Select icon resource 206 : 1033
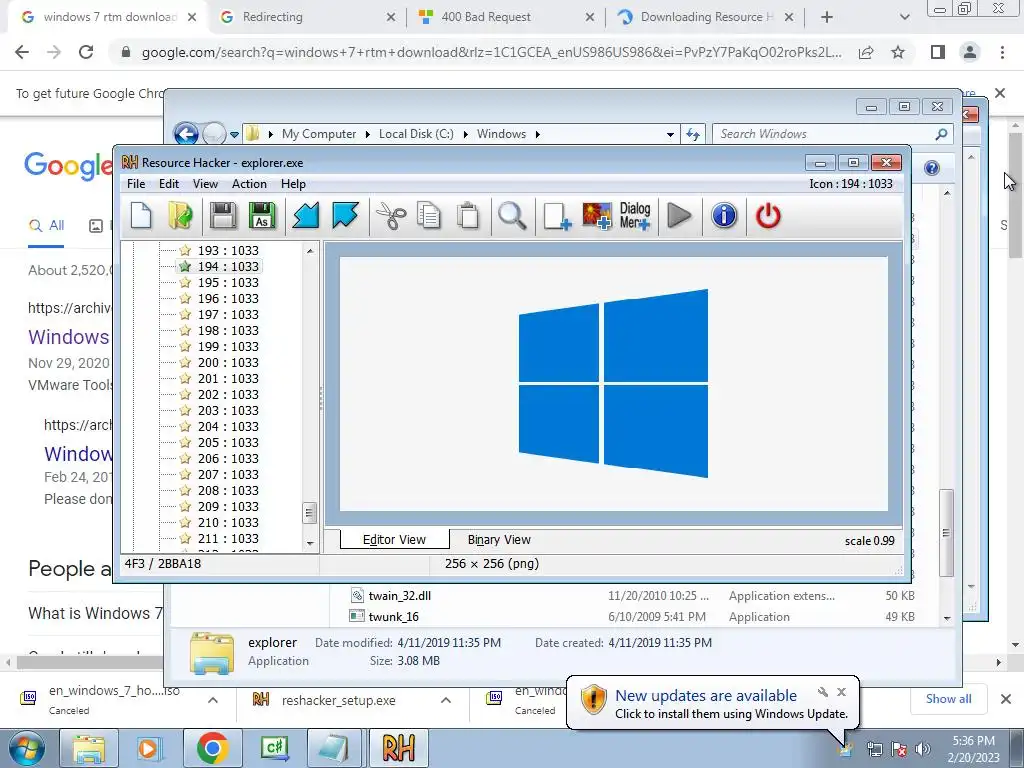 [228, 458]
